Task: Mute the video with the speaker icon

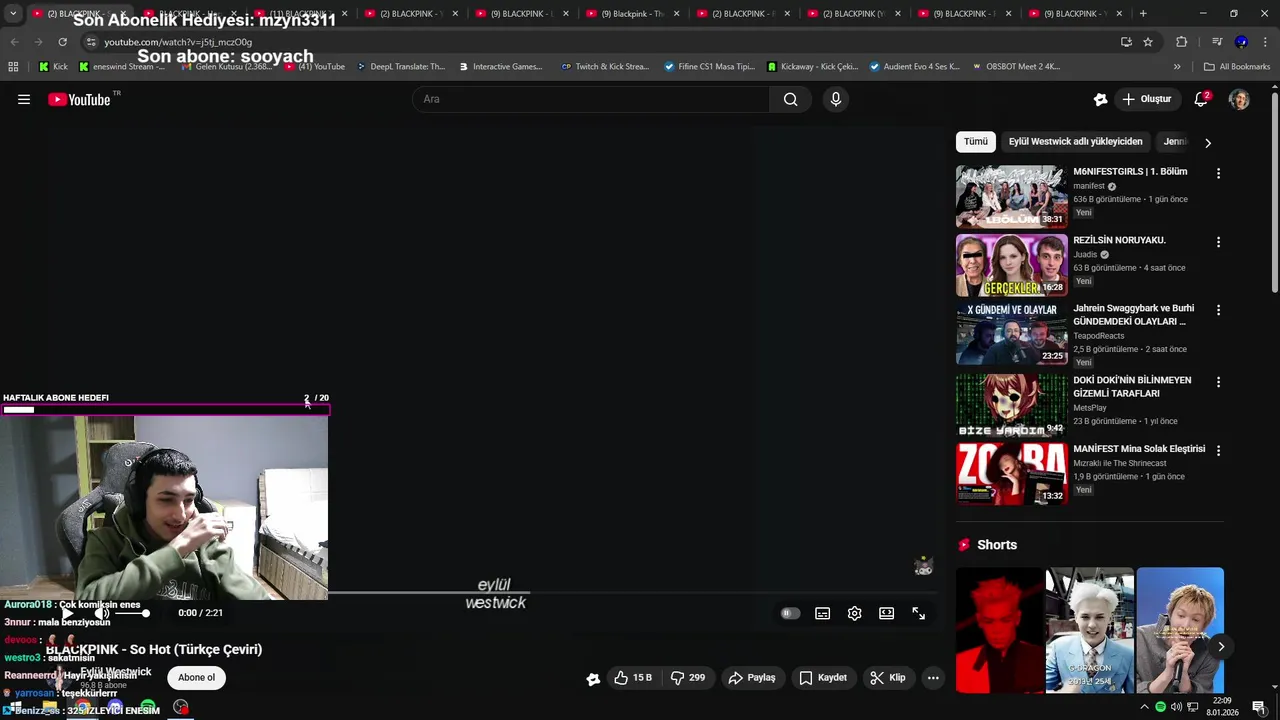Action: pos(101,613)
